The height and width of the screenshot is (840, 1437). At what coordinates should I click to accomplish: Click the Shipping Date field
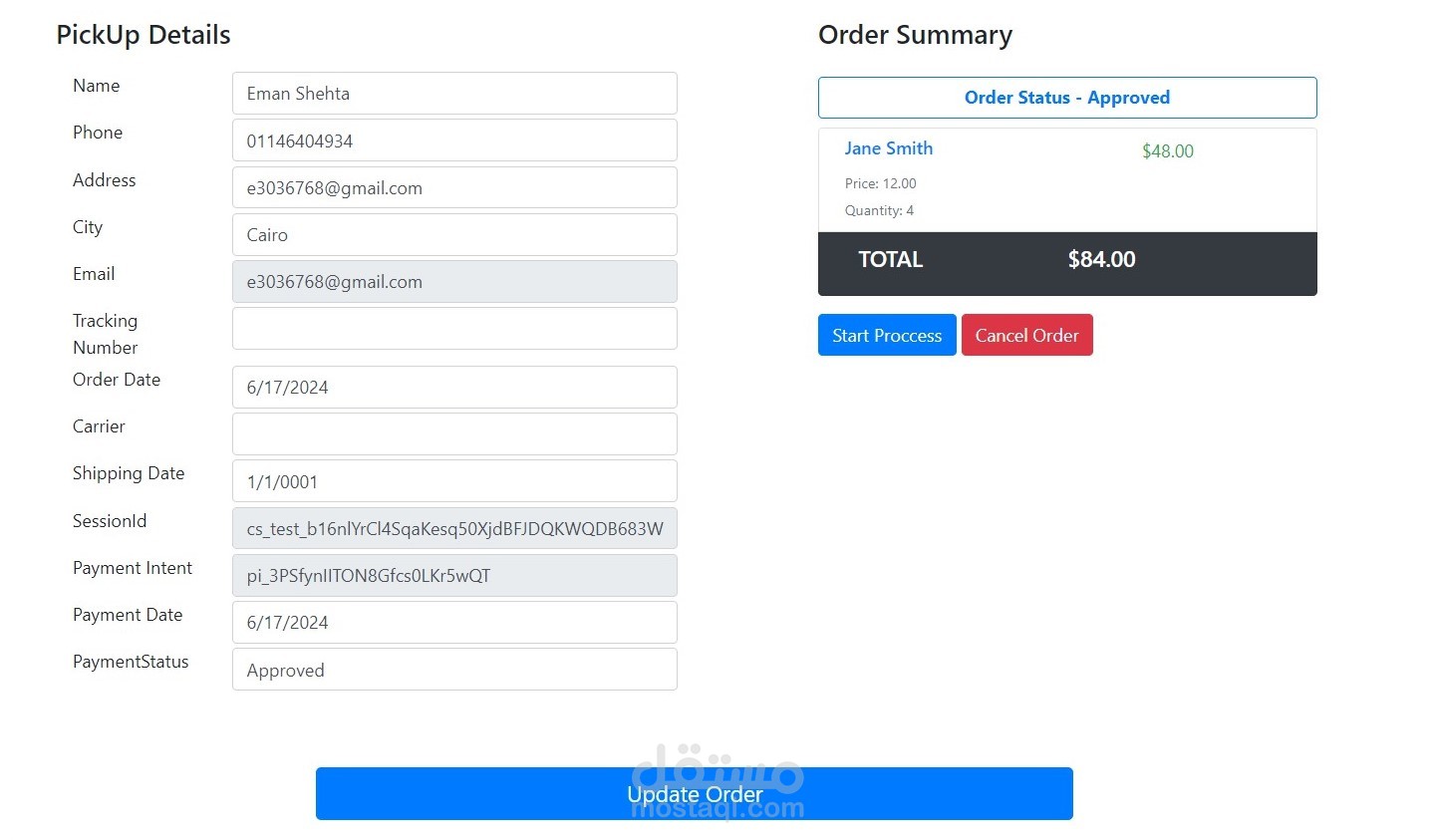454,480
